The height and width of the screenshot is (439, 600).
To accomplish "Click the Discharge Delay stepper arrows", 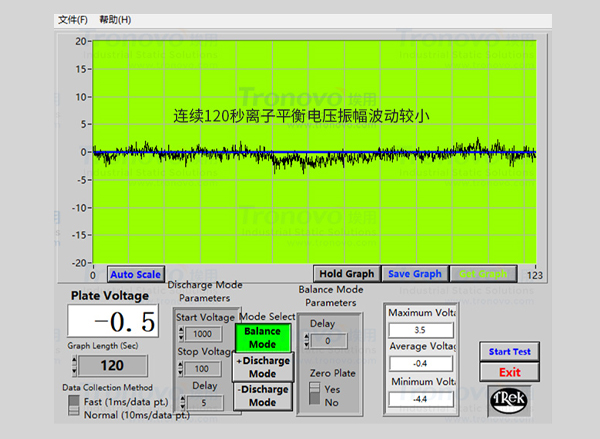I will 183,403.
